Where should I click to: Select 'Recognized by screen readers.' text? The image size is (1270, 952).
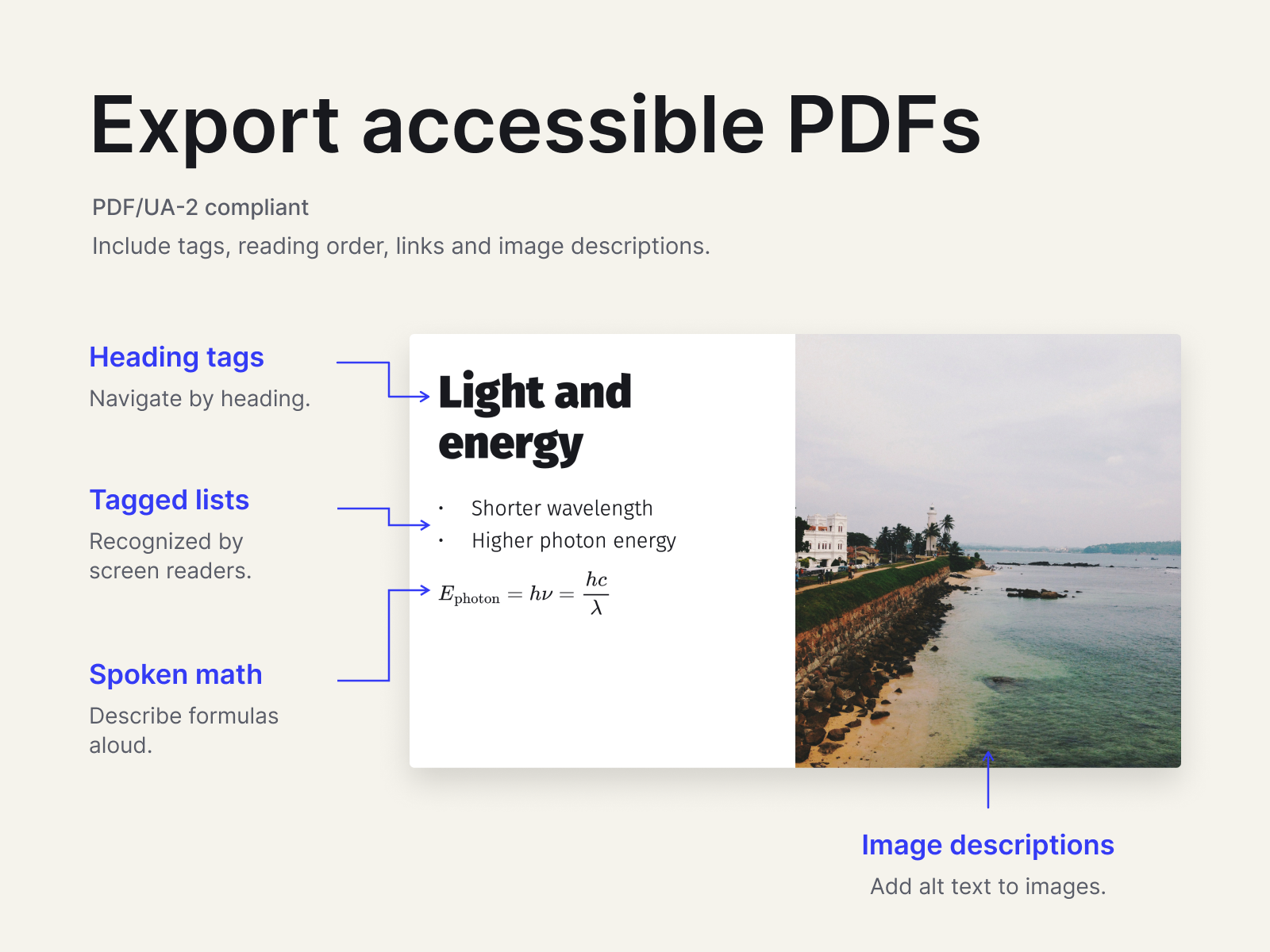tap(170, 556)
